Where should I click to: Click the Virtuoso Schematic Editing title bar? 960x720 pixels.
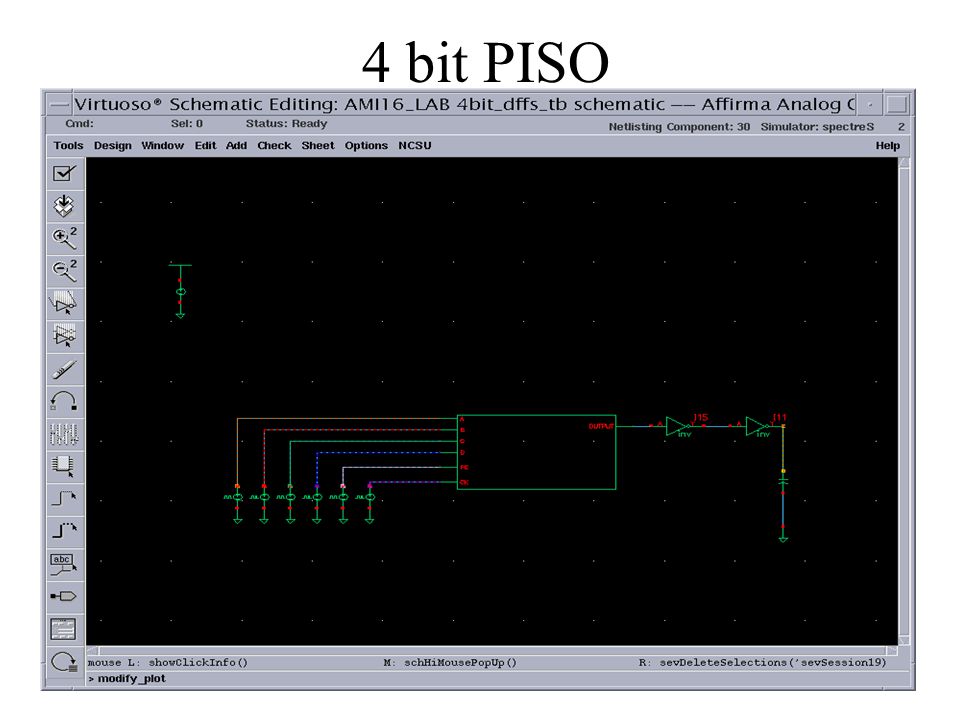[465, 105]
